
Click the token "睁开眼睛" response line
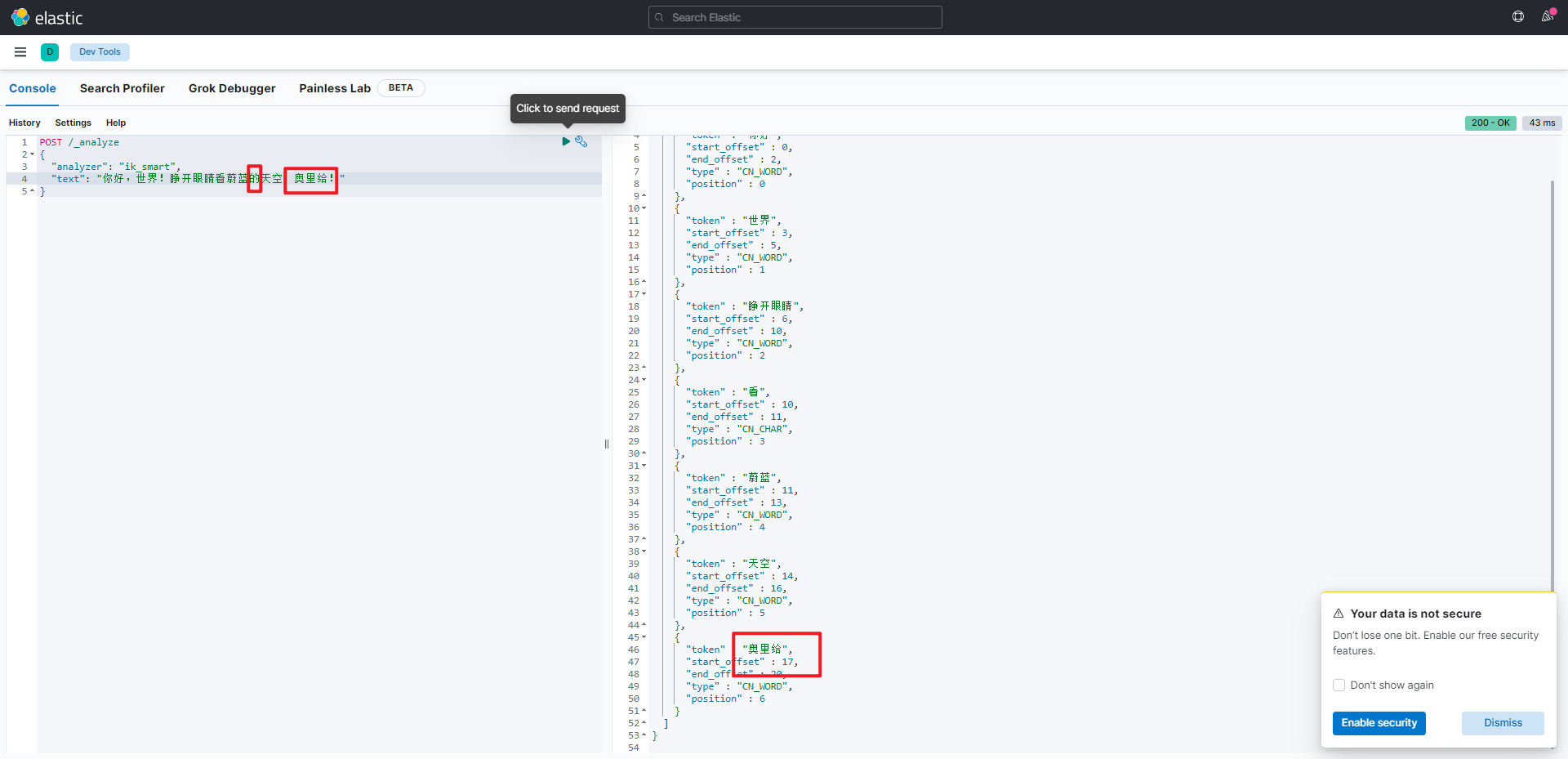point(745,306)
